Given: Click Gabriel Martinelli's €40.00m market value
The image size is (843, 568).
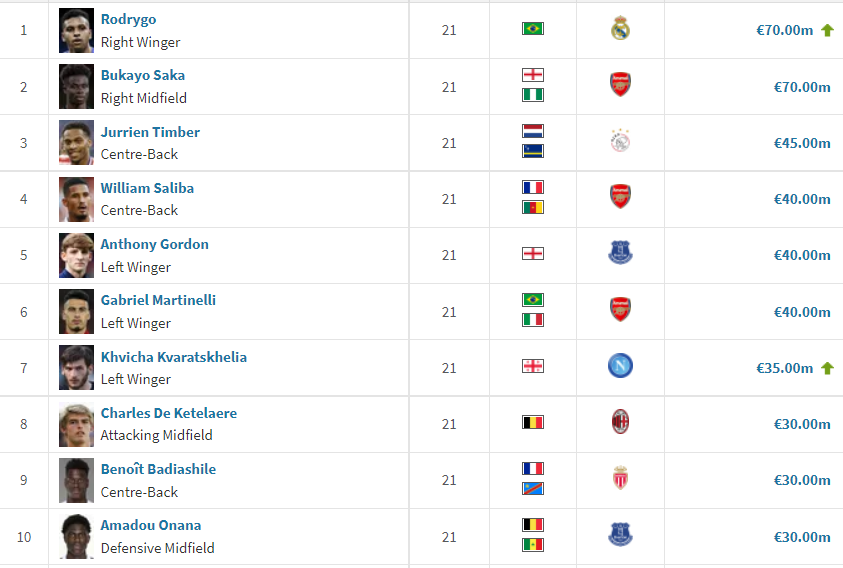Looking at the screenshot, I should point(802,312).
